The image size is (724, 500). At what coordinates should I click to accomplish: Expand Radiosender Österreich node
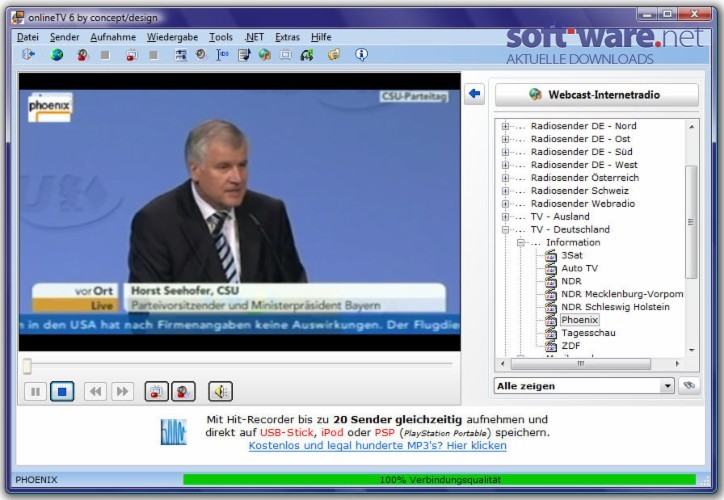pos(505,178)
